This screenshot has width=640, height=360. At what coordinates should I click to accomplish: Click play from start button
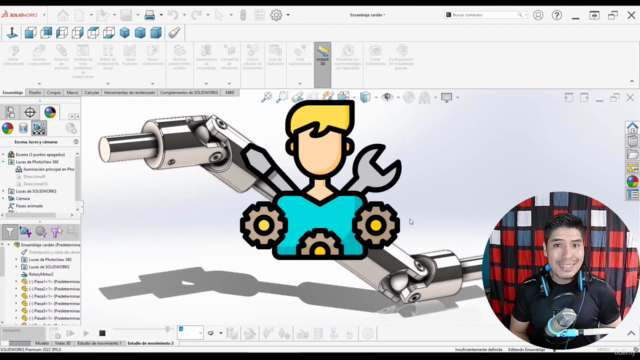point(70,333)
